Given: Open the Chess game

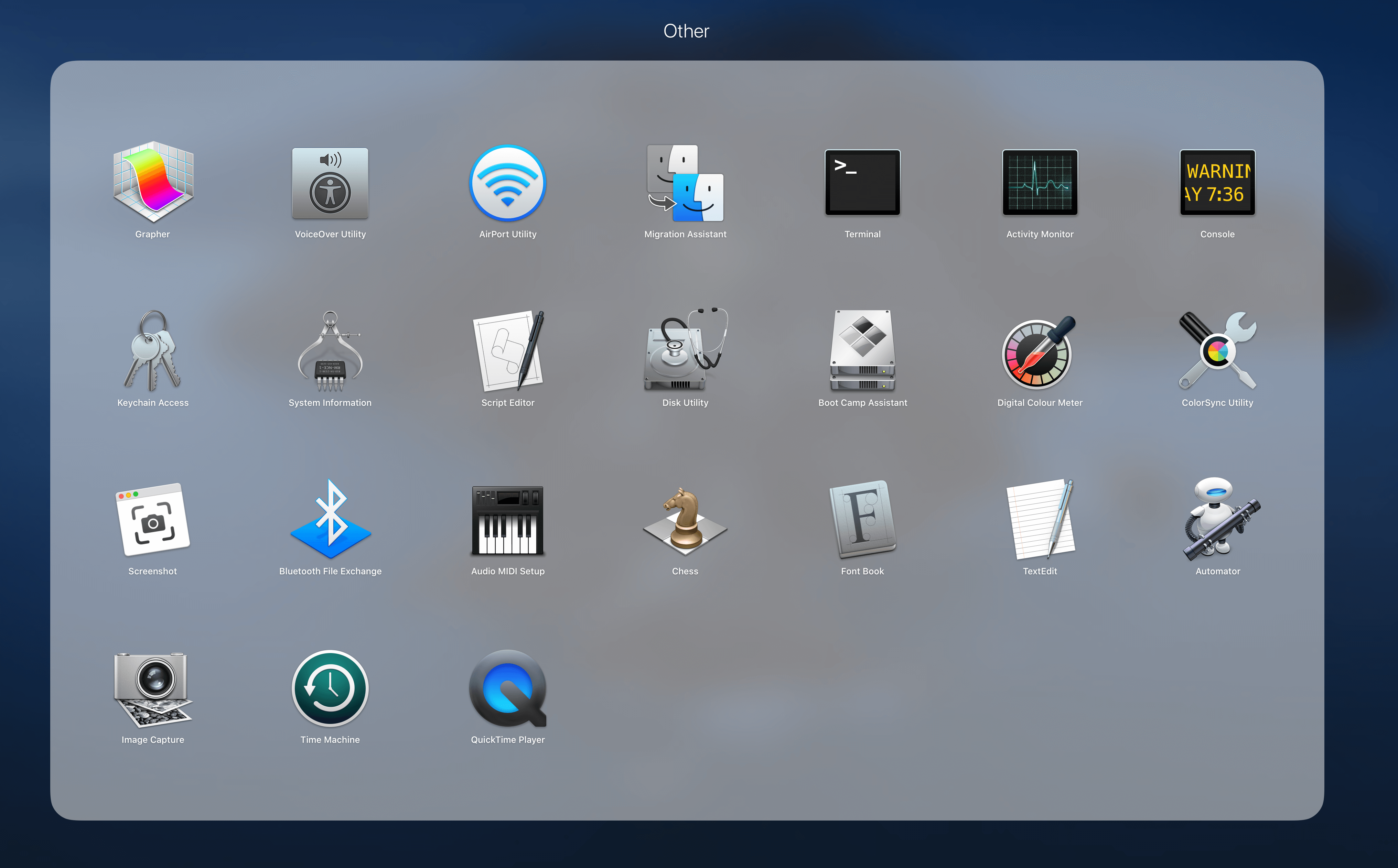Looking at the screenshot, I should pos(685,521).
